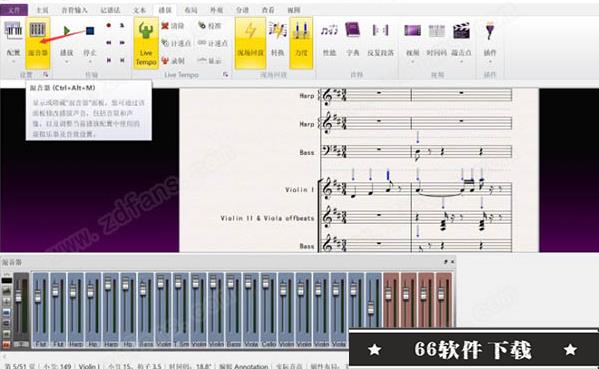Screen dimensions: 599x369
Task: Close the mixer panel with its X
Action: pyautogui.click(x=453, y=262)
